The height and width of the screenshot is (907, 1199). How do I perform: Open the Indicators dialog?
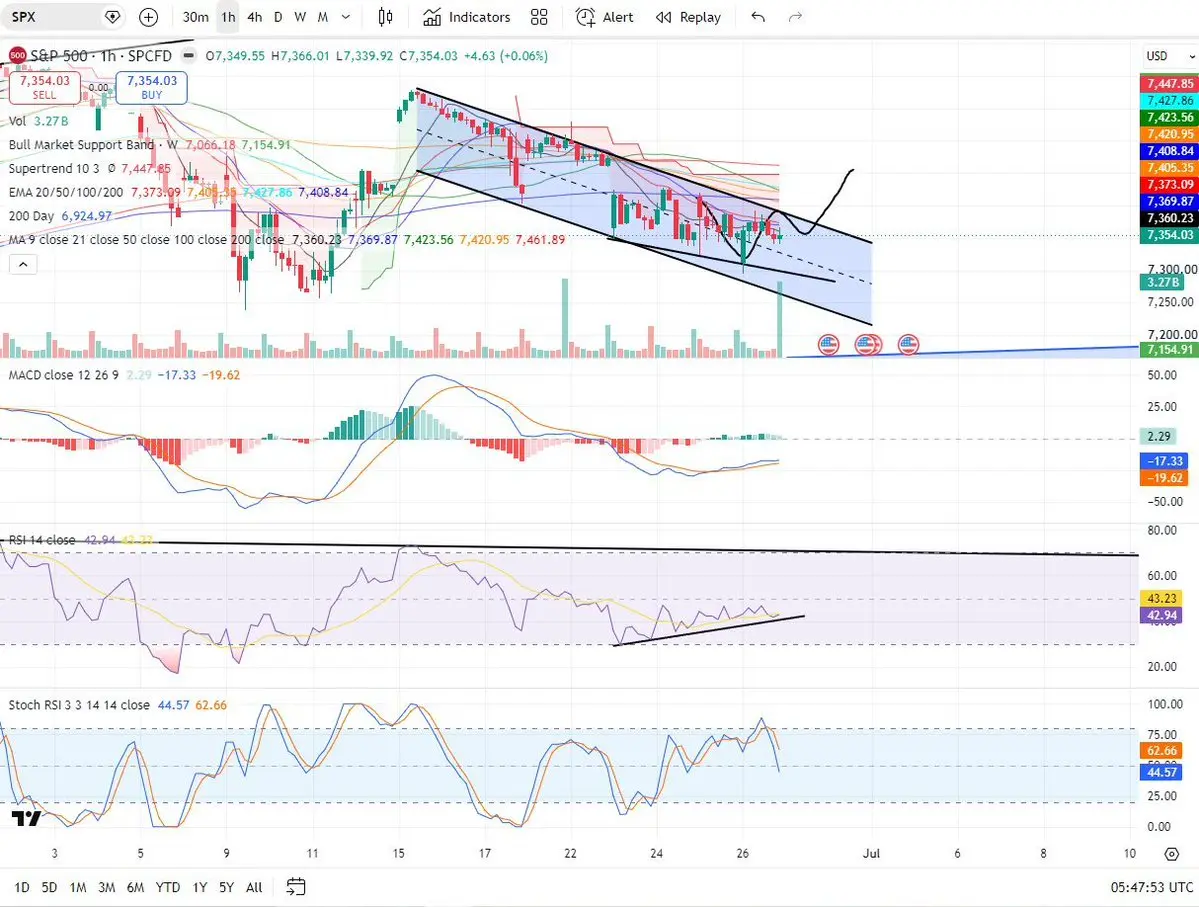point(466,17)
